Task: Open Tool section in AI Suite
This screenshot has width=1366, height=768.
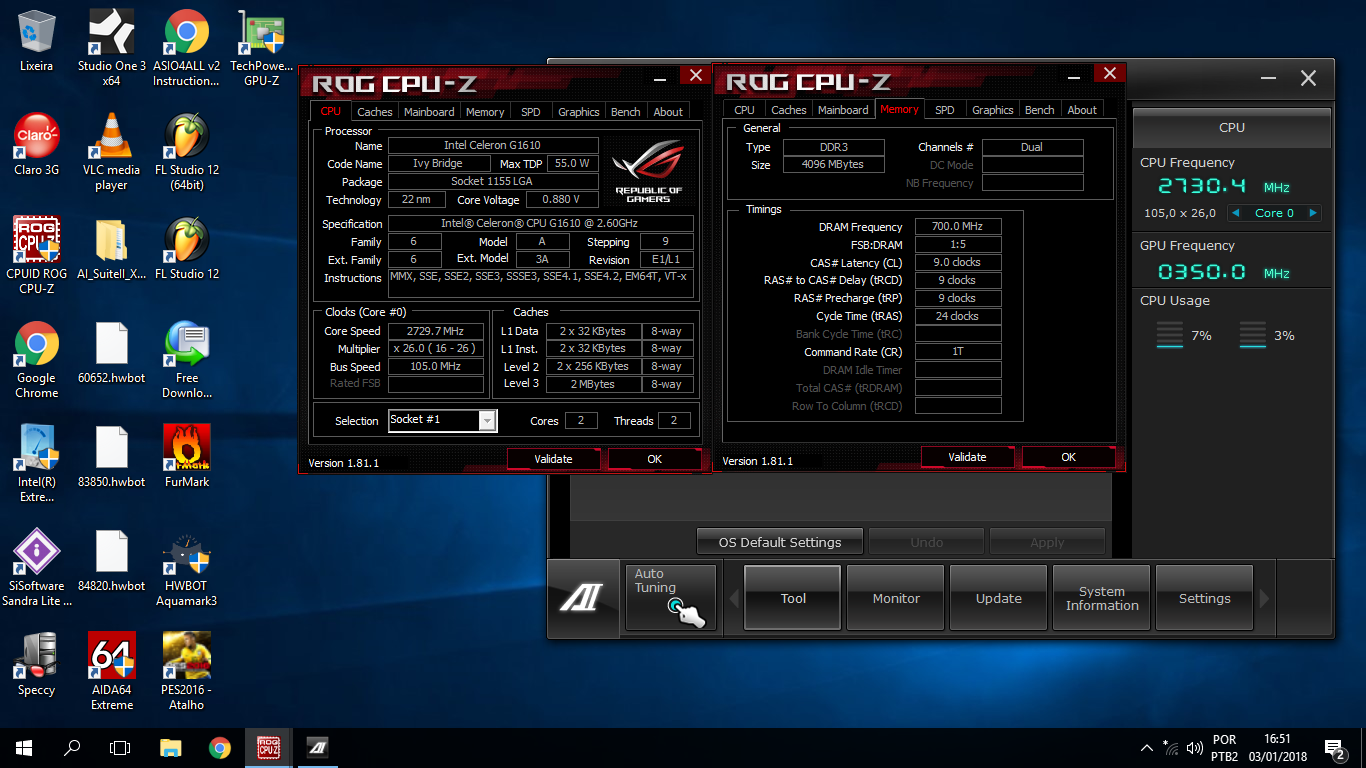Action: pos(793,598)
